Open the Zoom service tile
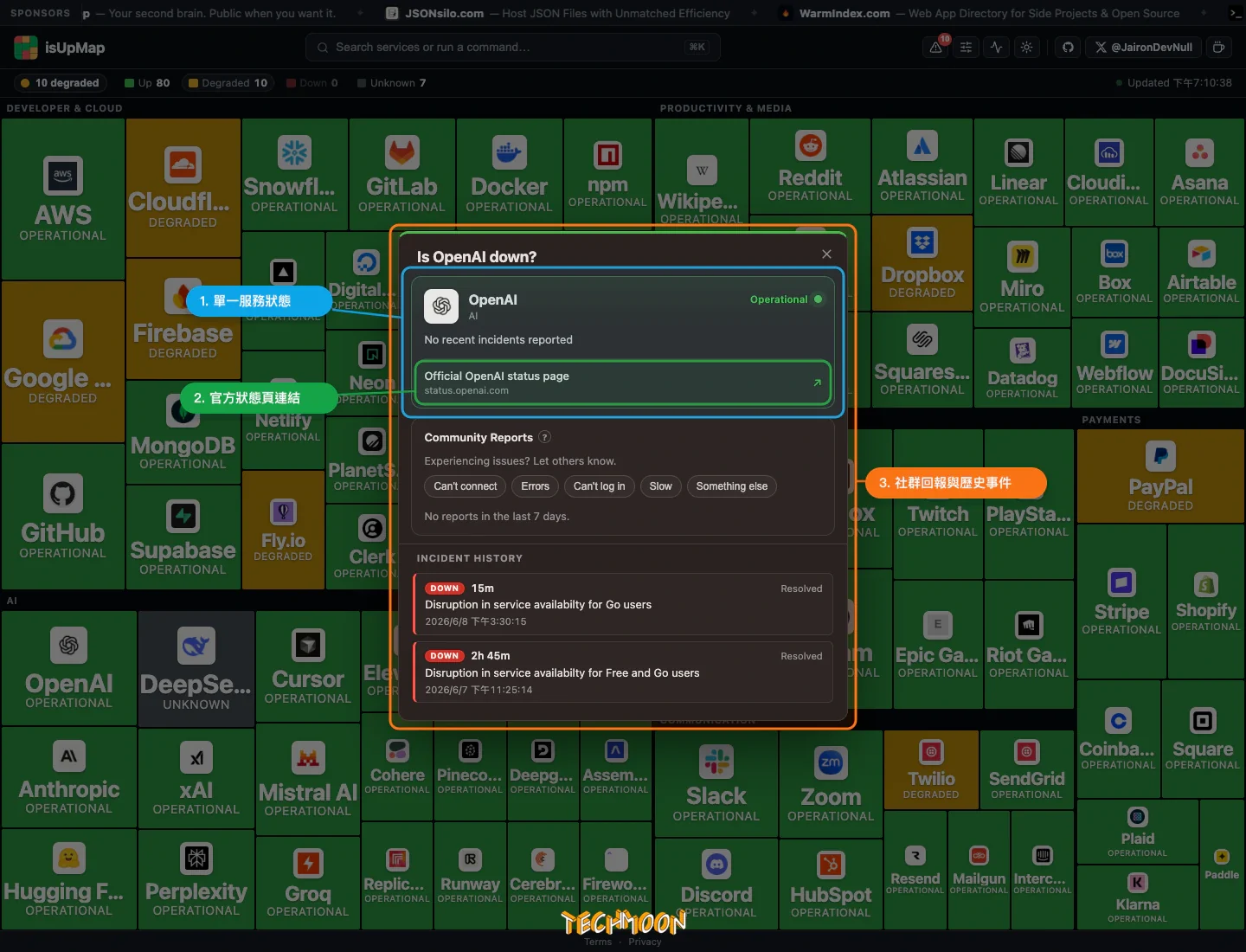This screenshot has height=952, width=1246. pyautogui.click(x=831, y=784)
